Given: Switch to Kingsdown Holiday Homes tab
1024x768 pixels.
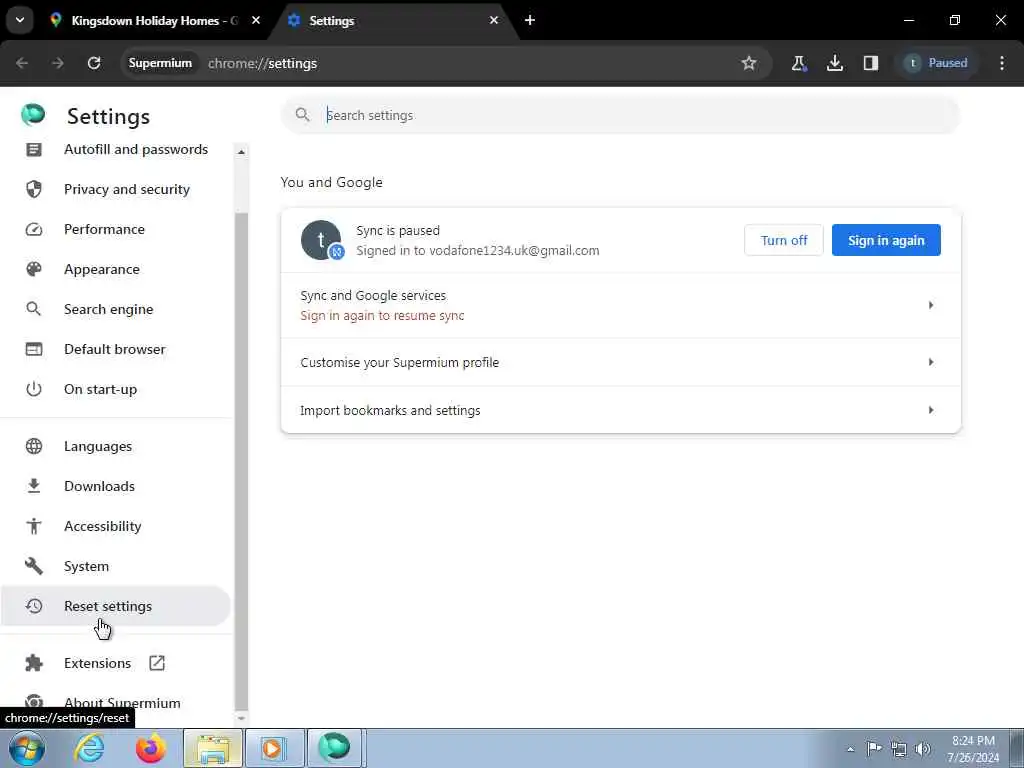Looking at the screenshot, I should click(x=155, y=21).
